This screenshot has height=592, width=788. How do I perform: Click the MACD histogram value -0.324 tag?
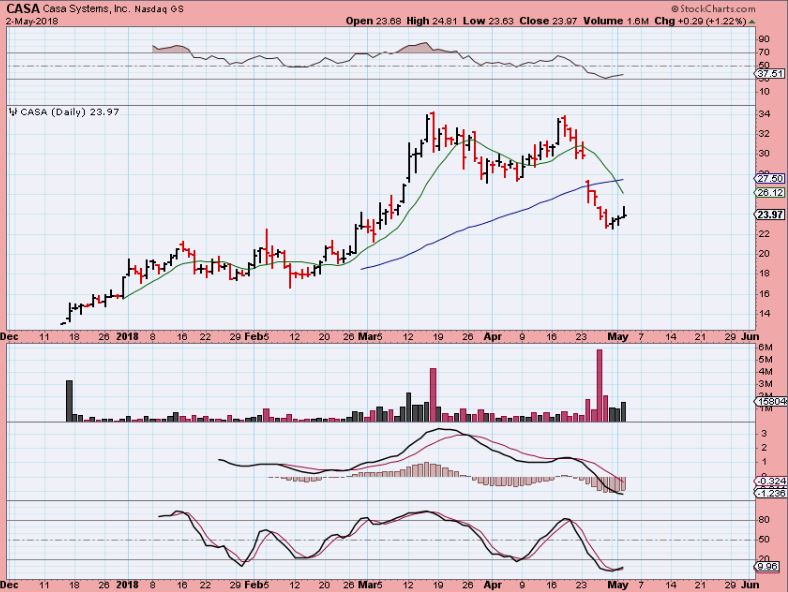pos(771,481)
